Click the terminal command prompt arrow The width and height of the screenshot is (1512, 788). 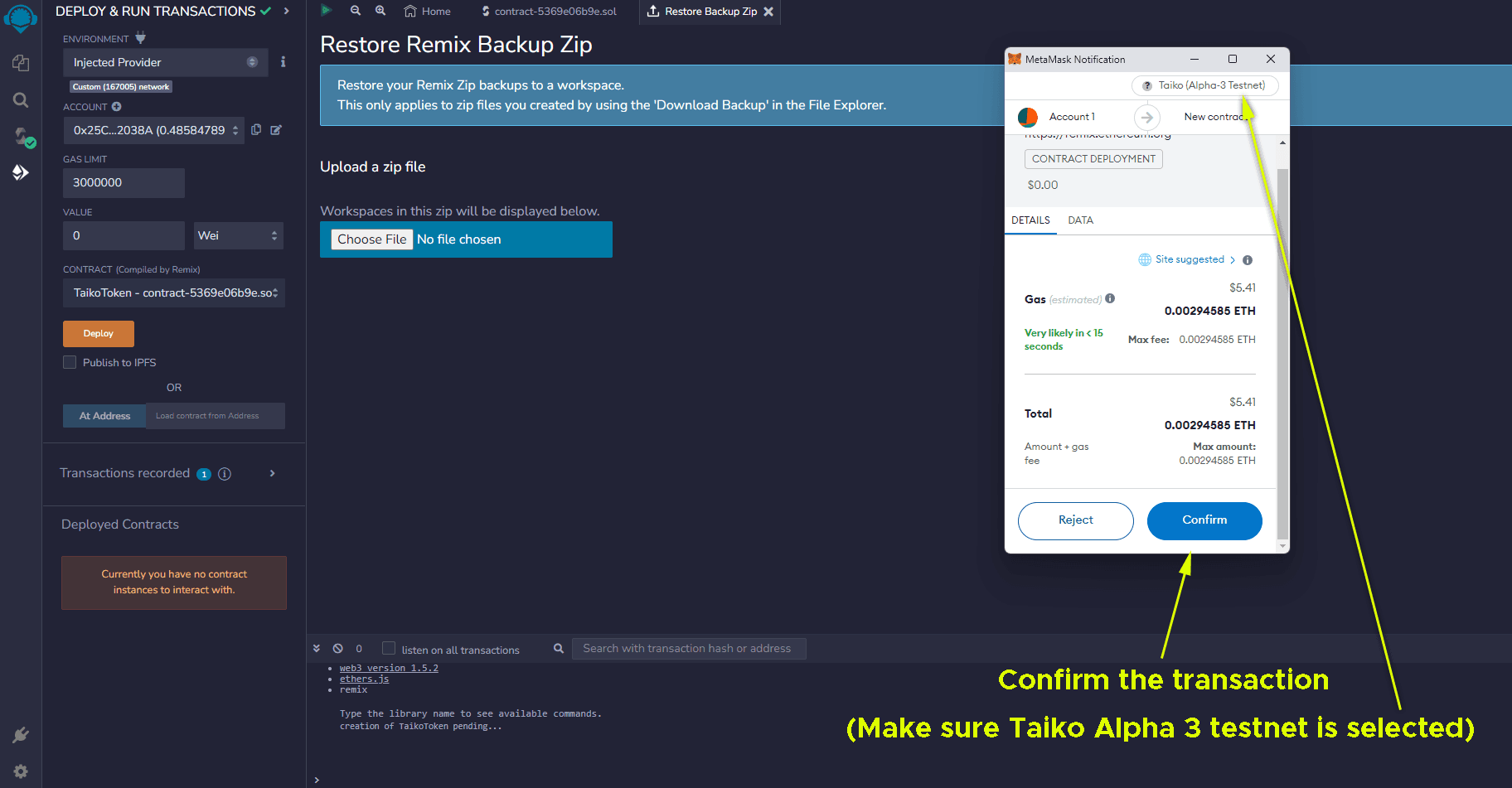(x=317, y=780)
